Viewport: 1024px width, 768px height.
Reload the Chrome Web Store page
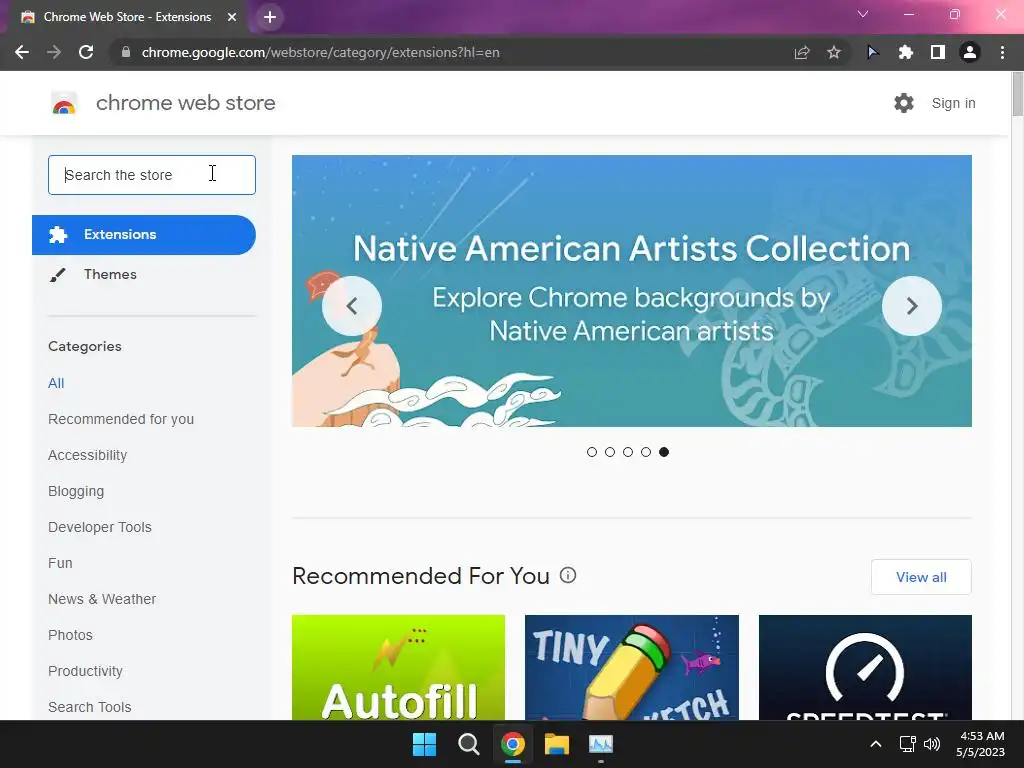tap(86, 52)
